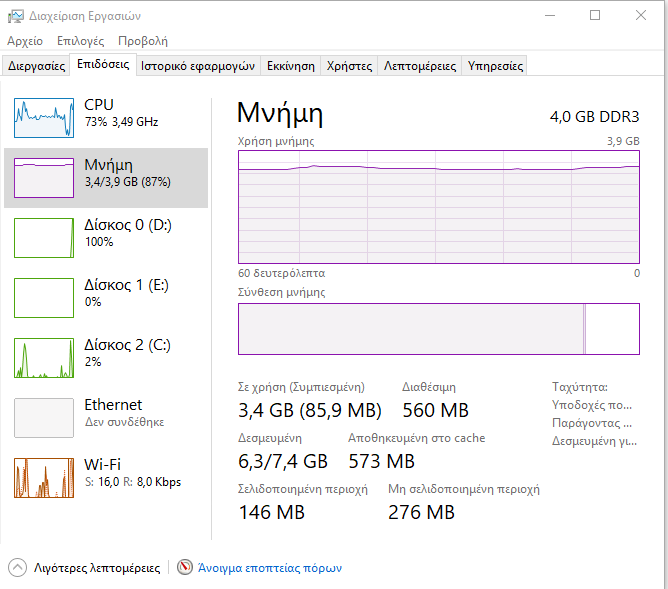This screenshot has width=668, height=589.
Task: Click the '6,3/7,4 GB' committed value
Action: [x=283, y=462]
